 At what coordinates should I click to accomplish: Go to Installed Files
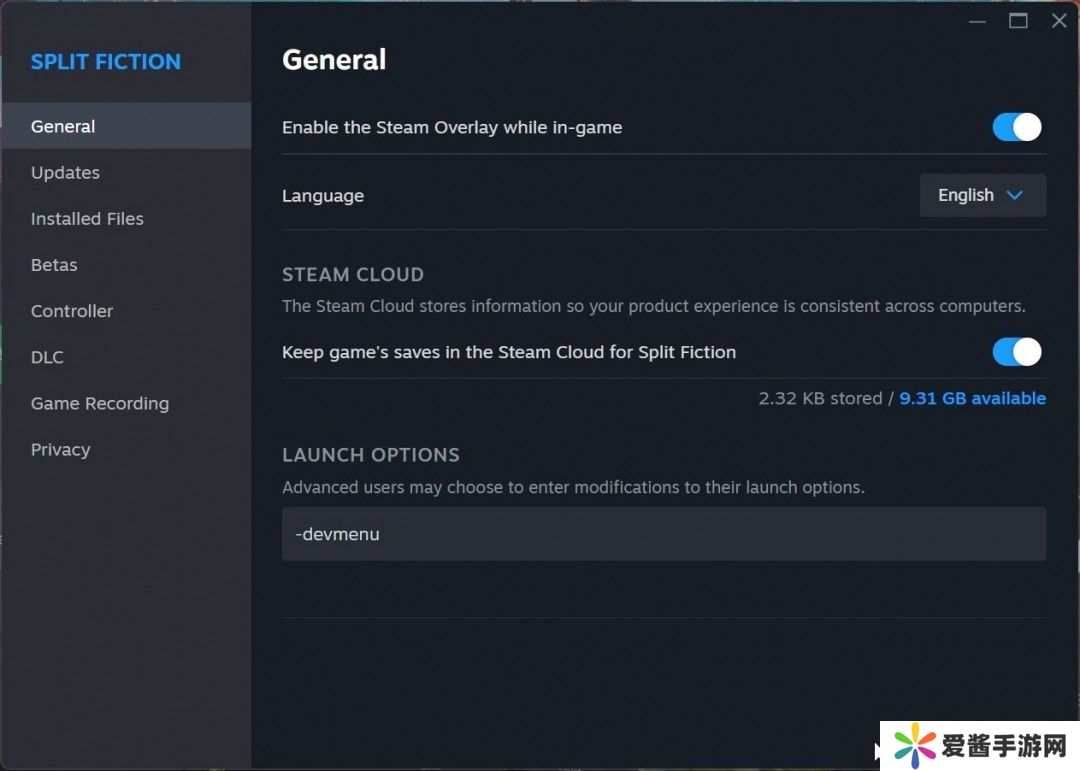pos(87,218)
